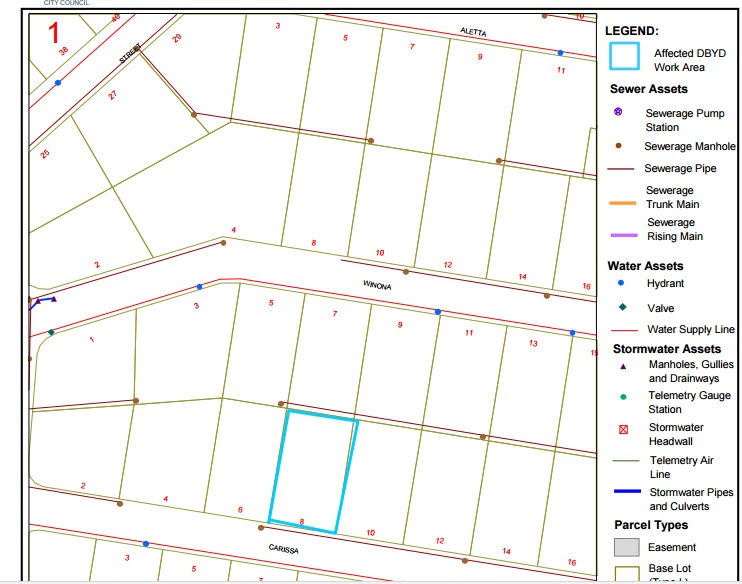The image size is (742, 584).
Task: Click the Sewerage Pump Station legend symbol
Action: tap(618, 112)
